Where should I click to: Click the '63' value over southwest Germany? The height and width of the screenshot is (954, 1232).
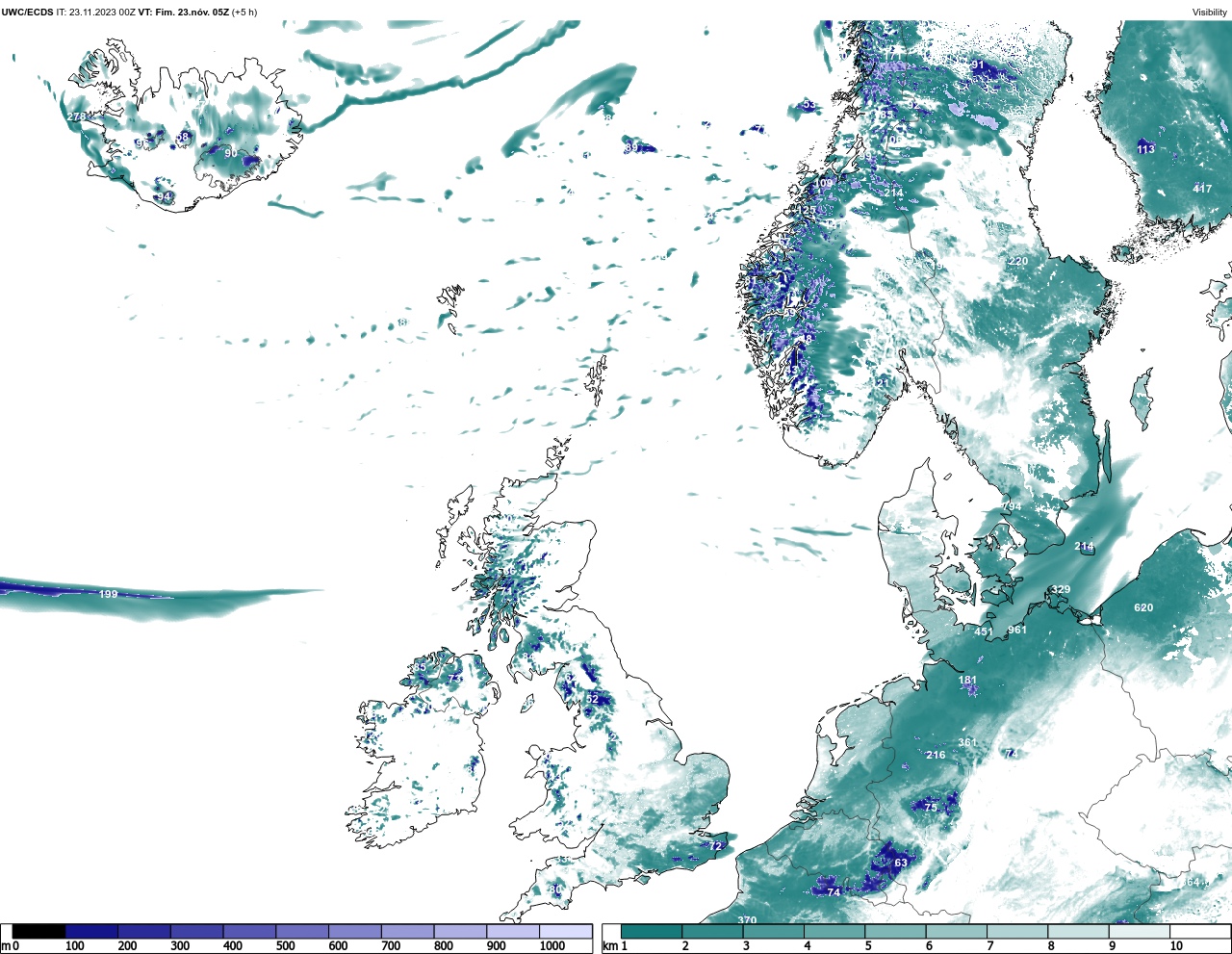pos(901,863)
